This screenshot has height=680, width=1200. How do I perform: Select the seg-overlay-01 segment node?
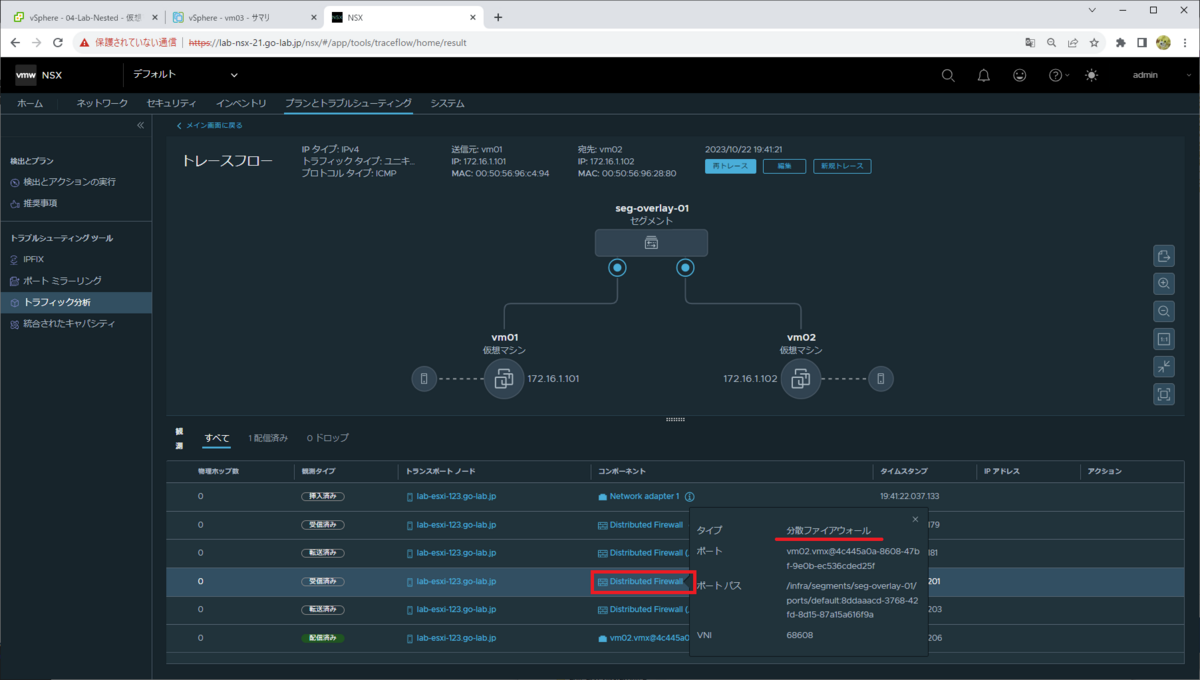click(x=651, y=242)
